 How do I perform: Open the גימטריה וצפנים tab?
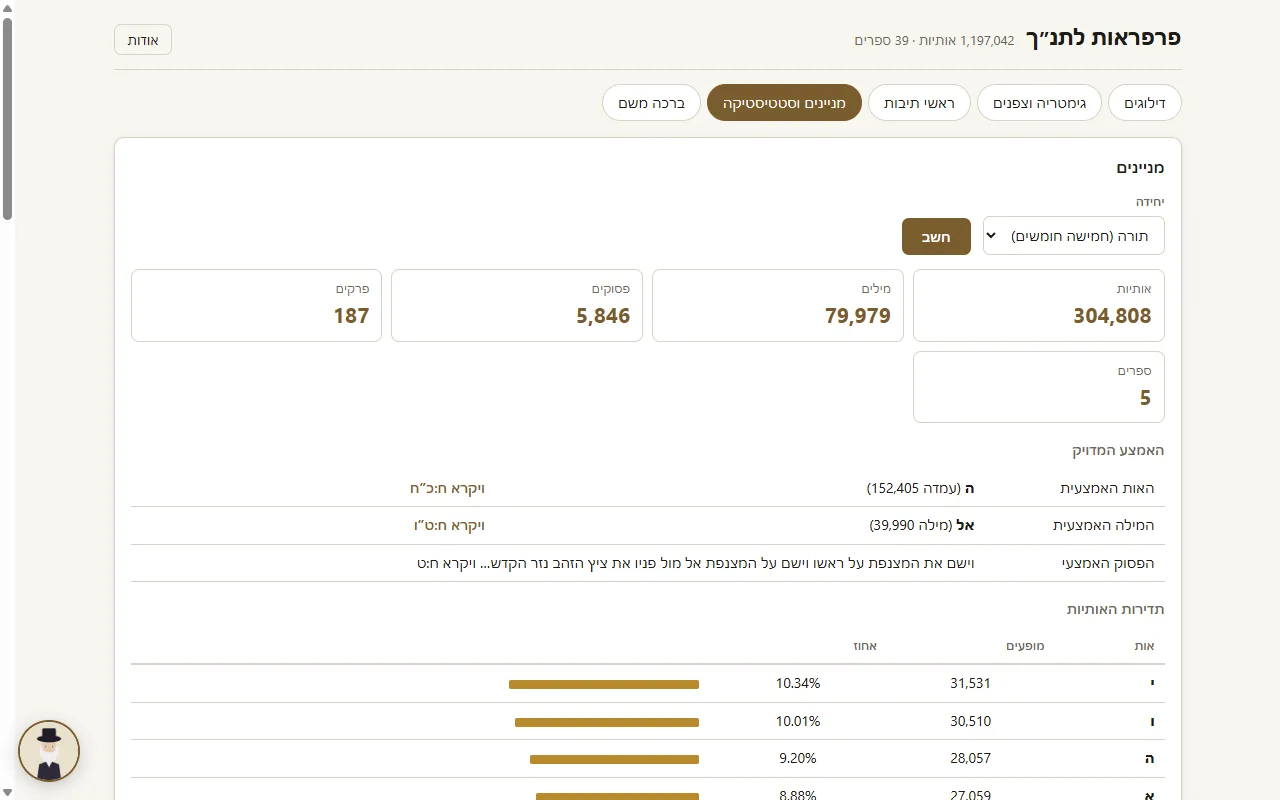[x=1039, y=103]
